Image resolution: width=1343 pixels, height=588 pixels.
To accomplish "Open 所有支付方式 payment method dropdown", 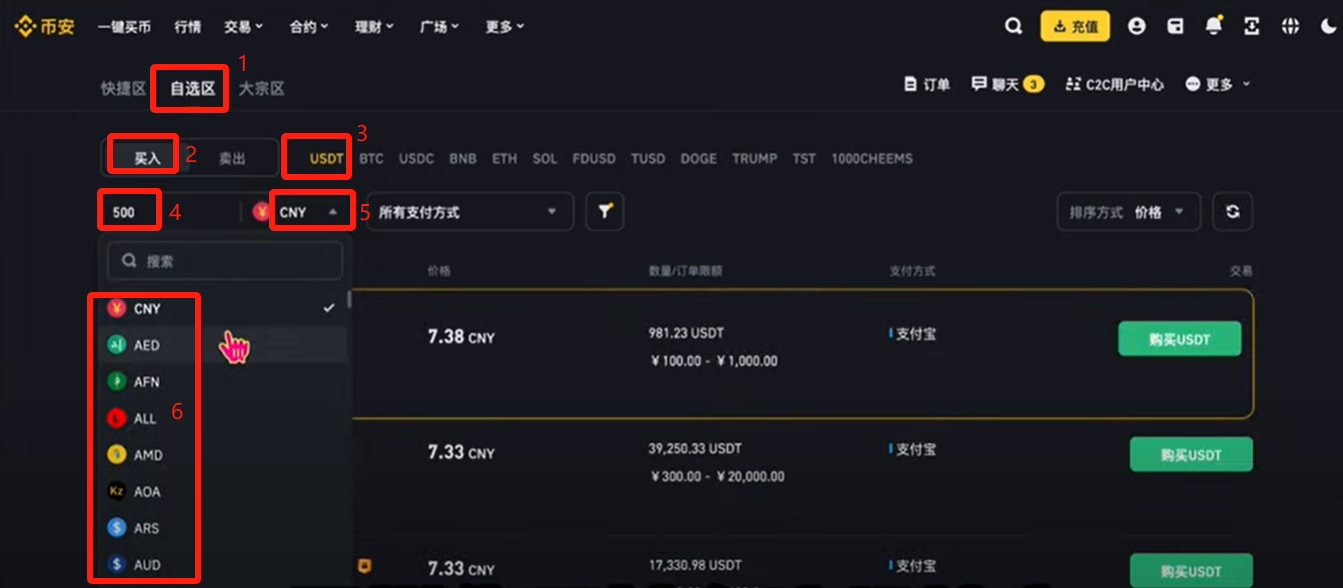I will click(469, 212).
